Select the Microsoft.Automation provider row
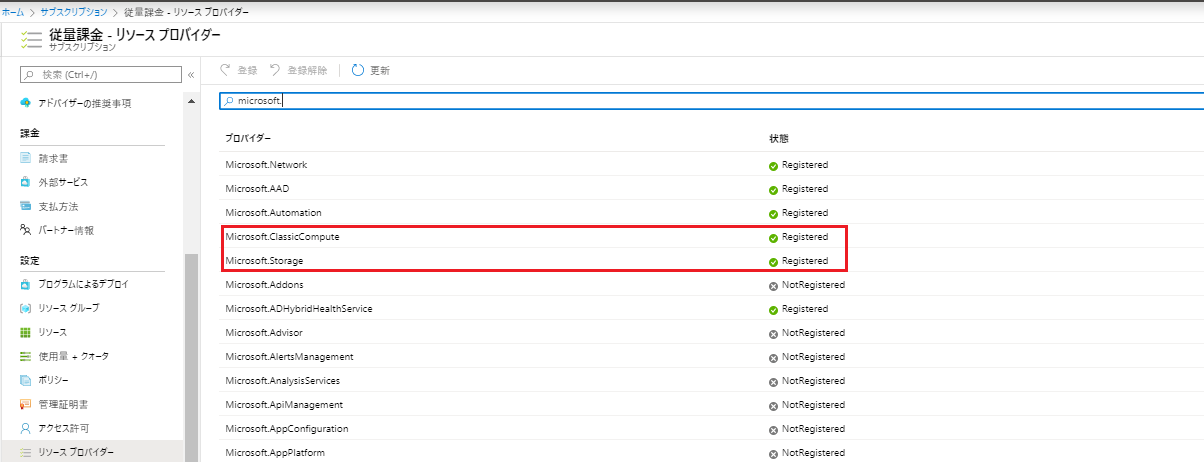Image resolution: width=1204 pixels, height=462 pixels. (712, 212)
